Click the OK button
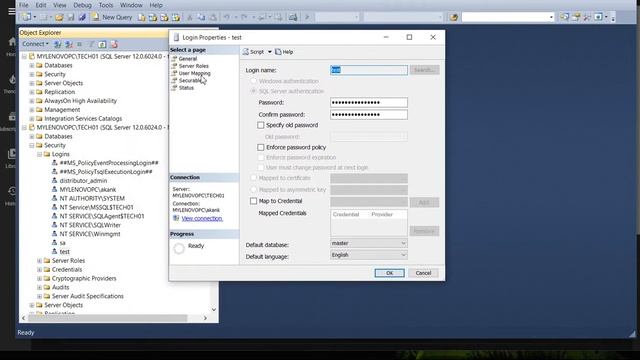The image size is (640, 360). pyautogui.click(x=389, y=273)
